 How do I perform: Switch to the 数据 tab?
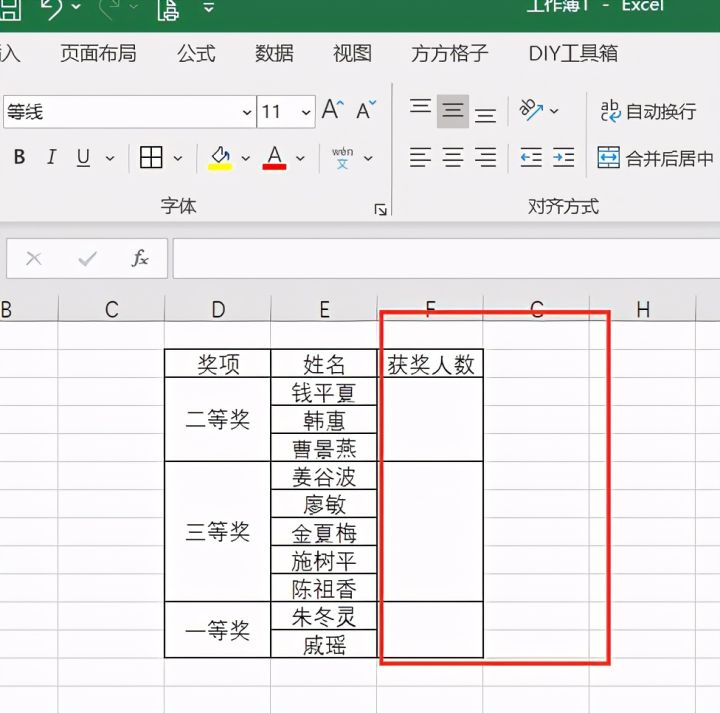pos(274,53)
